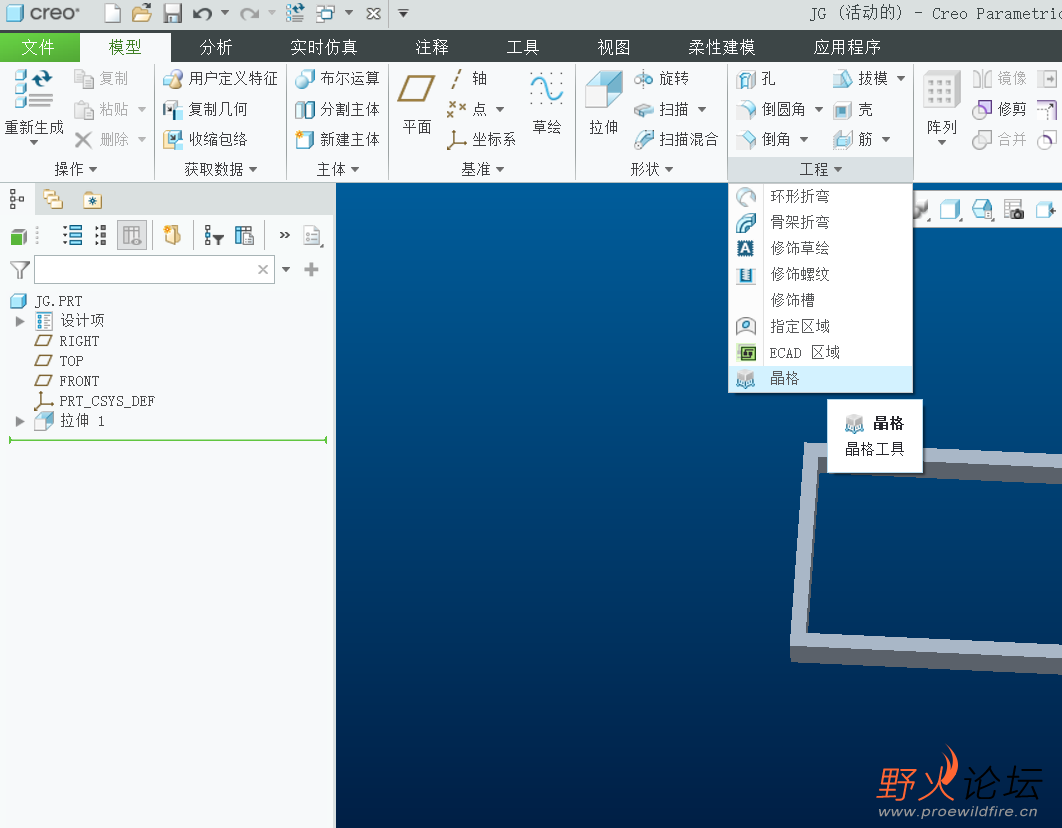Switch to the Annotate (注释) tab
The width and height of the screenshot is (1062, 828).
[x=432, y=47]
